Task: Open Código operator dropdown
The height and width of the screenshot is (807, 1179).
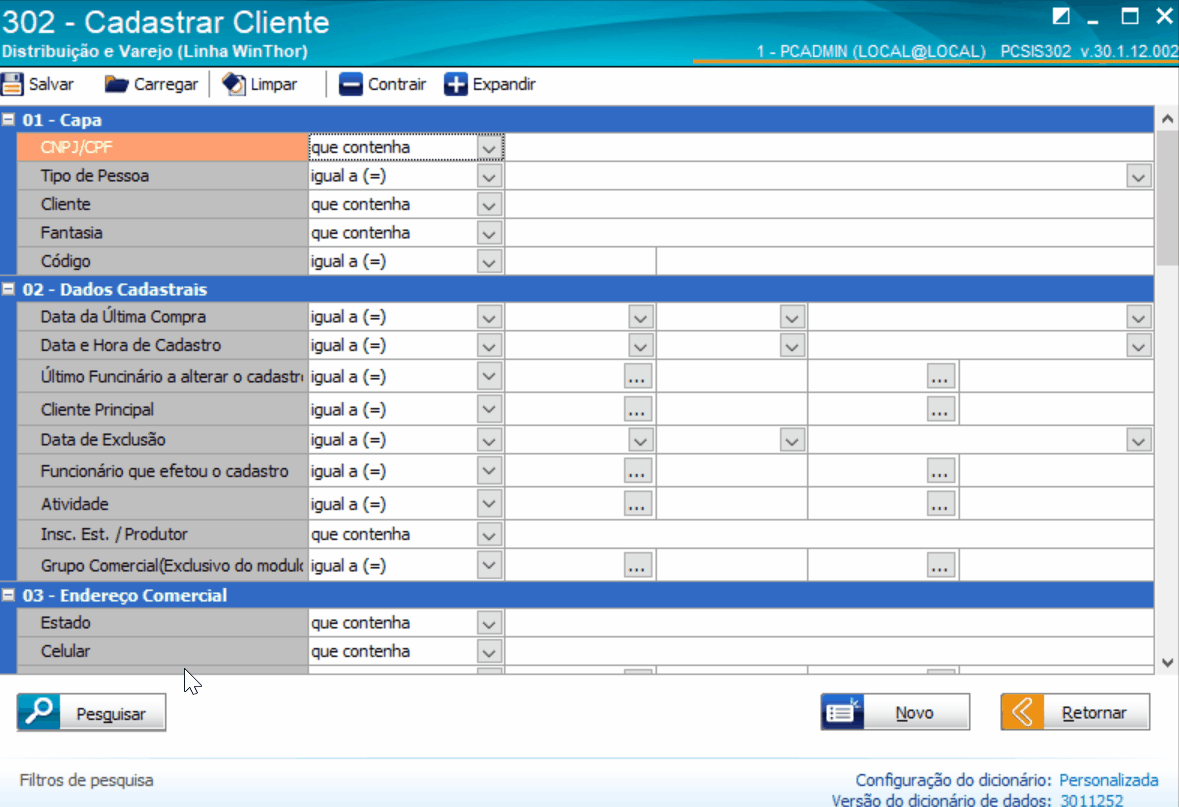Action: (489, 262)
